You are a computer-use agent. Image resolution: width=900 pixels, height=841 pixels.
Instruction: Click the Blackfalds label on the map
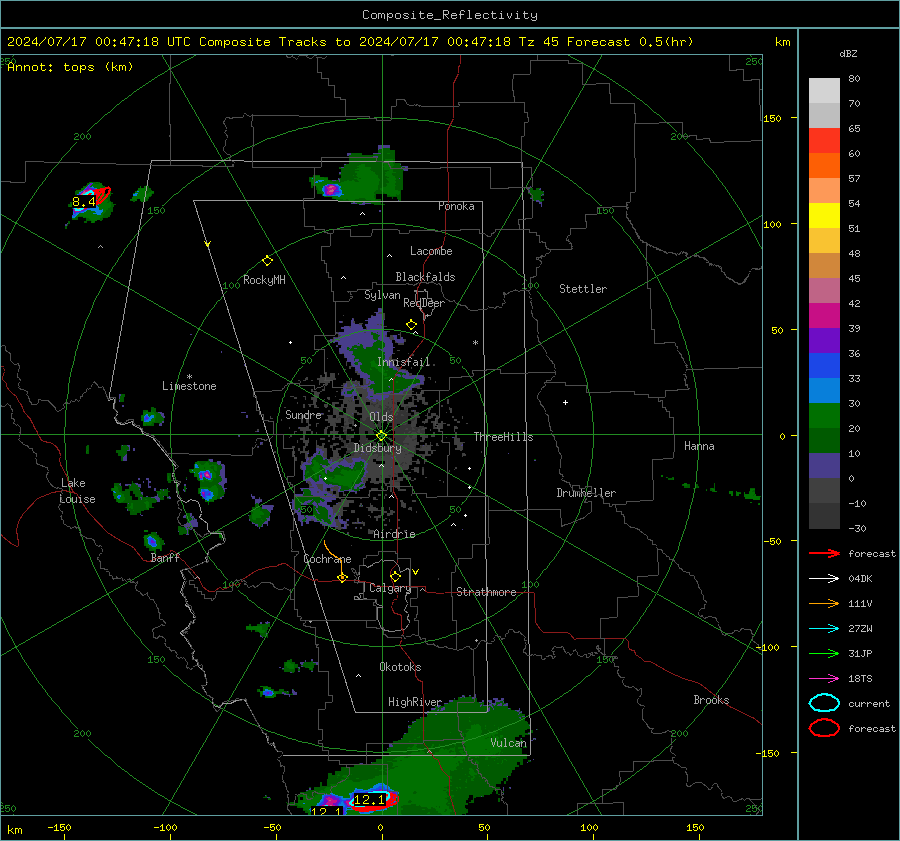point(425,277)
